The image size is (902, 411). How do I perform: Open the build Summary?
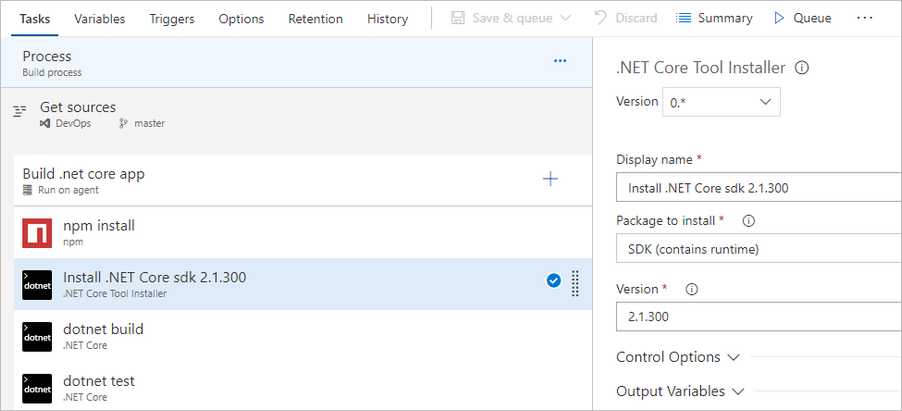tap(714, 18)
